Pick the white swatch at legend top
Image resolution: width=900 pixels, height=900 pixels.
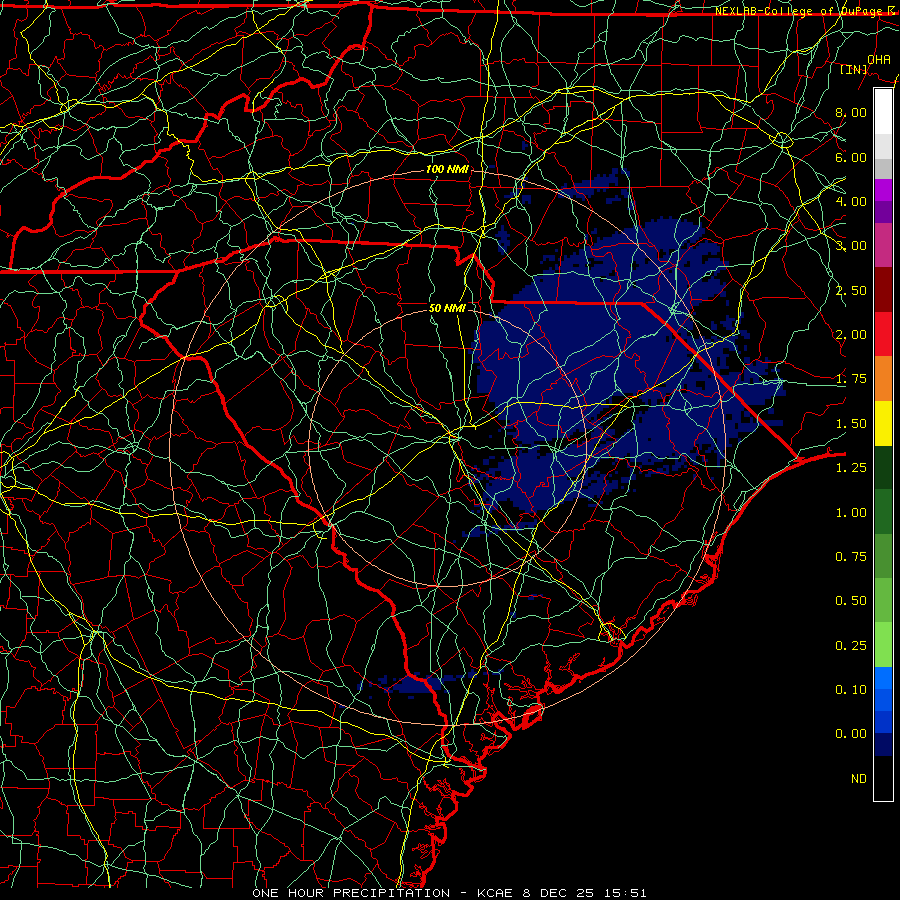pos(883,112)
